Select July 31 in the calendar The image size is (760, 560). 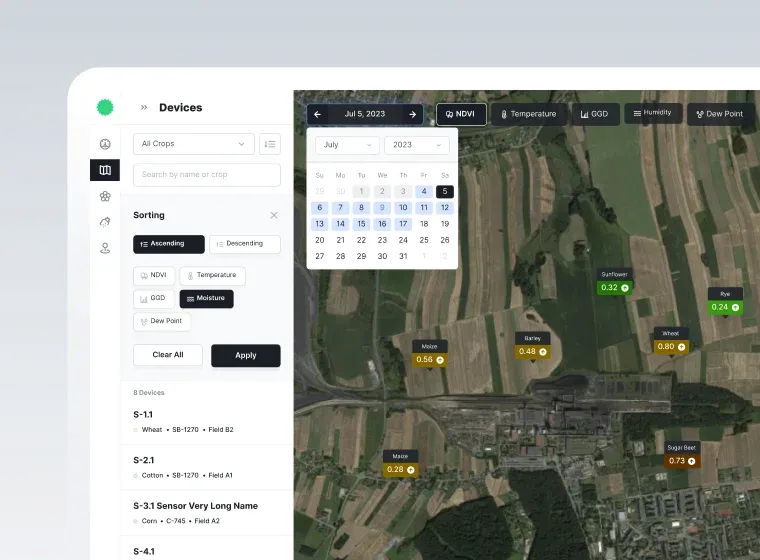click(x=403, y=256)
